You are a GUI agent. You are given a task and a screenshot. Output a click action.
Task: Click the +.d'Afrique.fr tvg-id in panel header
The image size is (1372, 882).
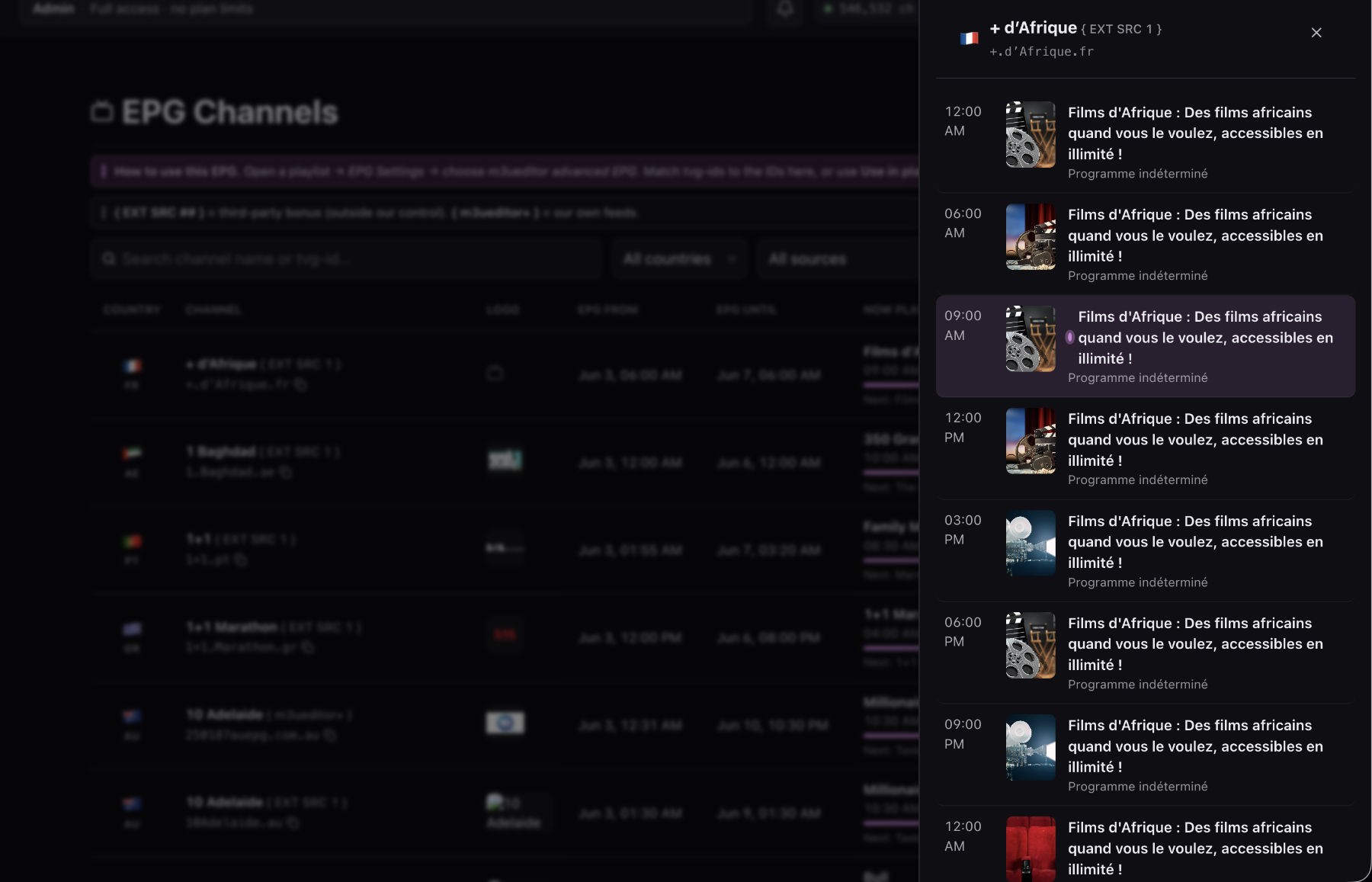[1041, 52]
